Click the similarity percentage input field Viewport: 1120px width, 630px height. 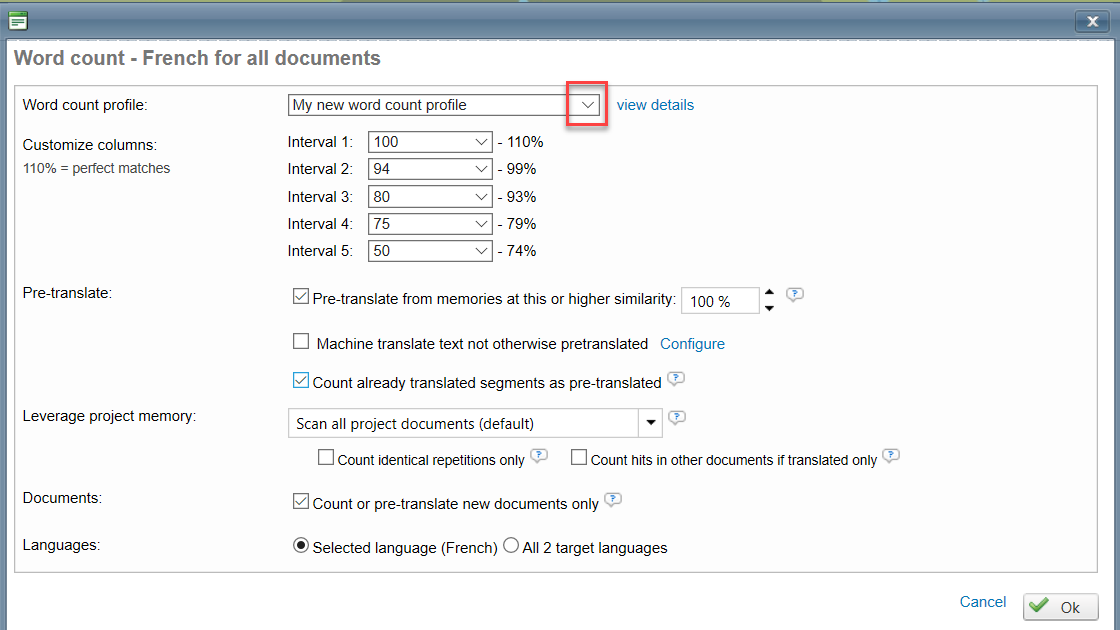(720, 301)
